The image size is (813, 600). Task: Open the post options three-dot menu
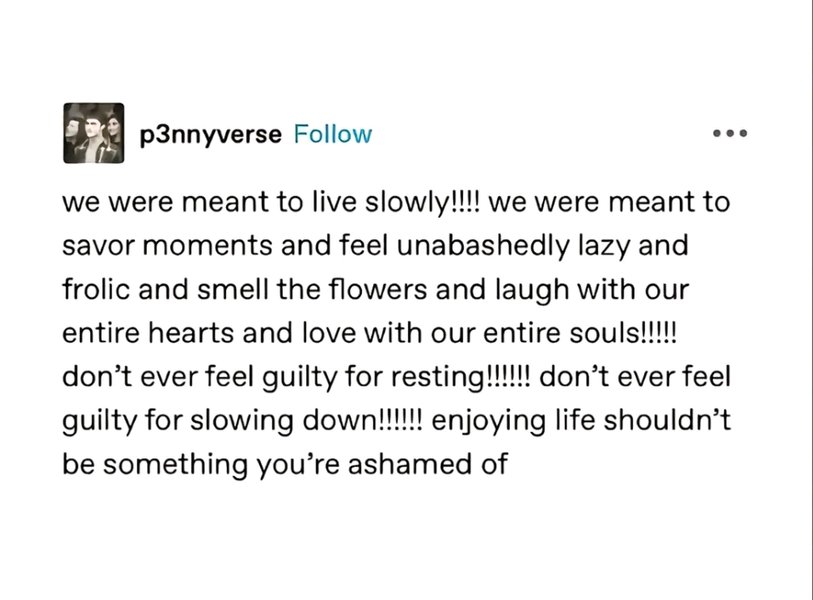point(730,133)
